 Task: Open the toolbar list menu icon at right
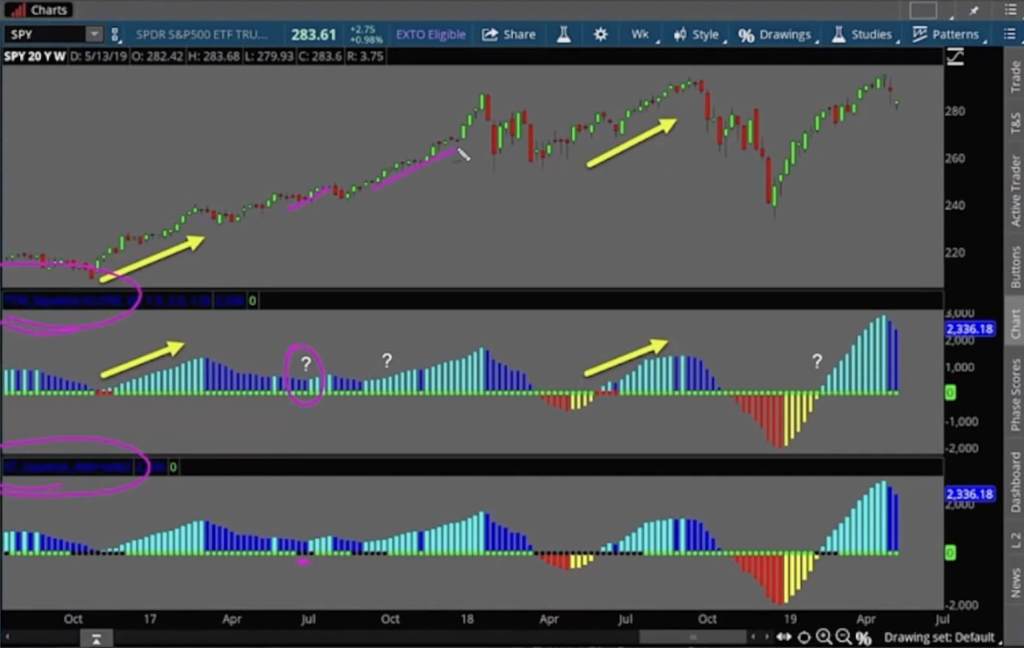1010,35
